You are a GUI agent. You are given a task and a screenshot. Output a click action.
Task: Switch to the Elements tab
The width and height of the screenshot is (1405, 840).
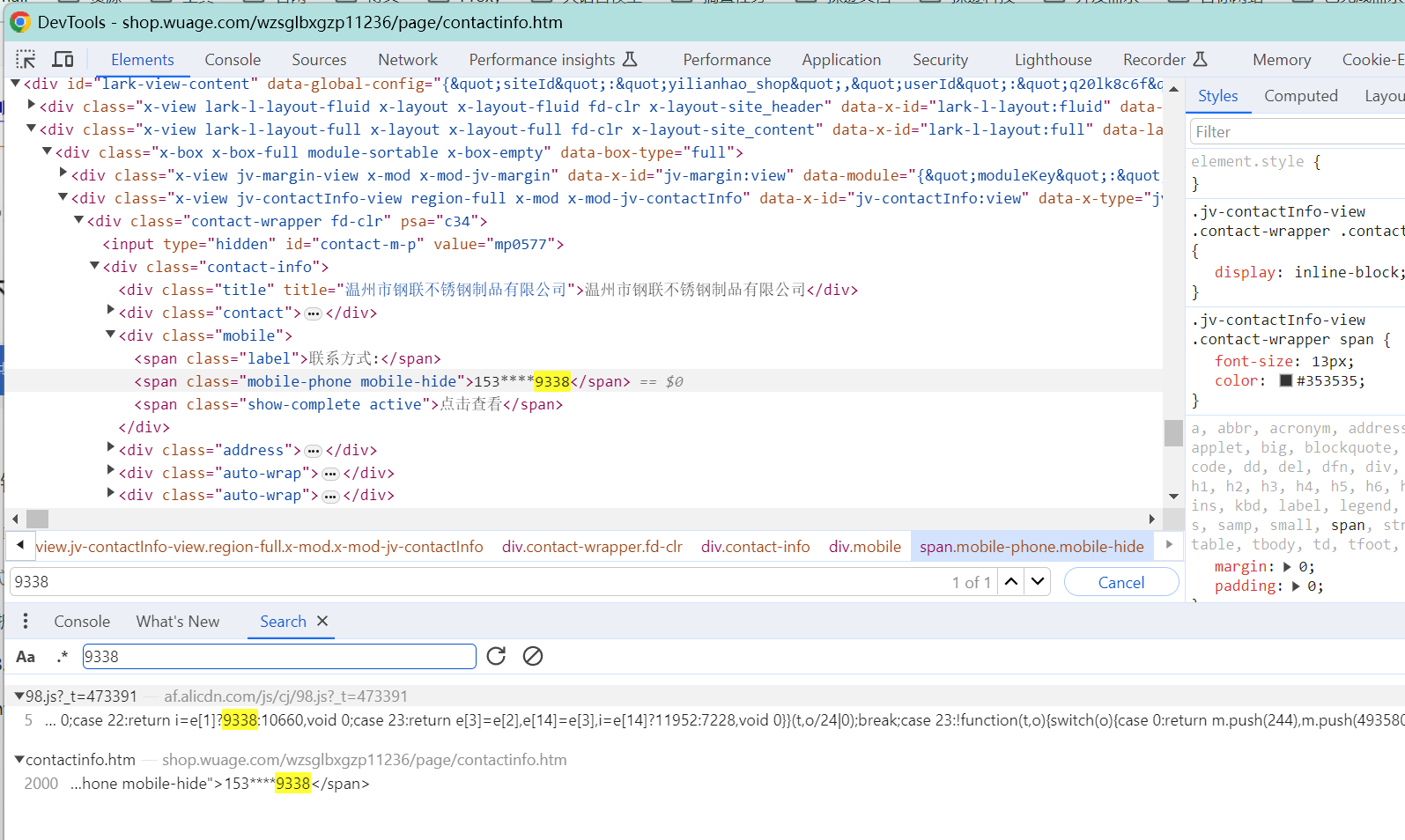[x=143, y=60]
